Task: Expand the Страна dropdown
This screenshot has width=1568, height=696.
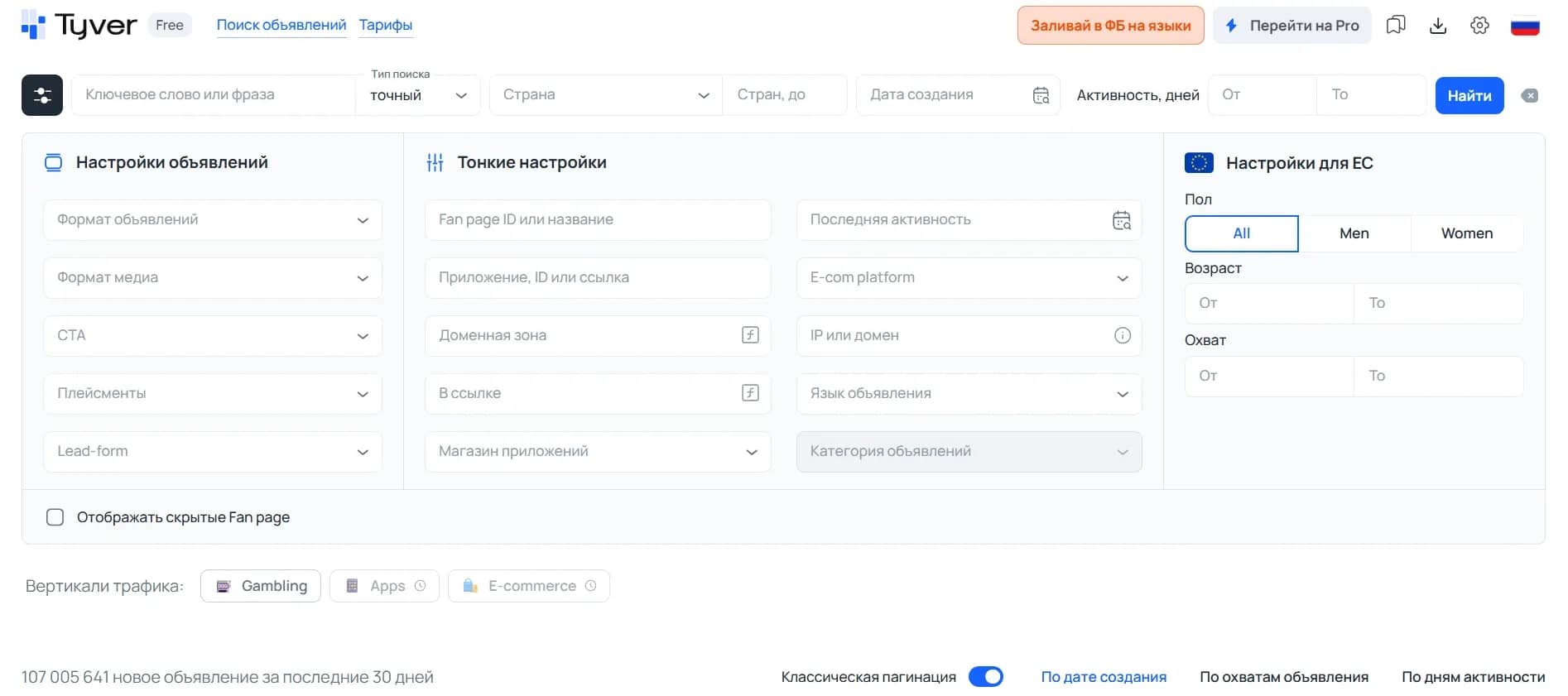Action: [x=606, y=95]
